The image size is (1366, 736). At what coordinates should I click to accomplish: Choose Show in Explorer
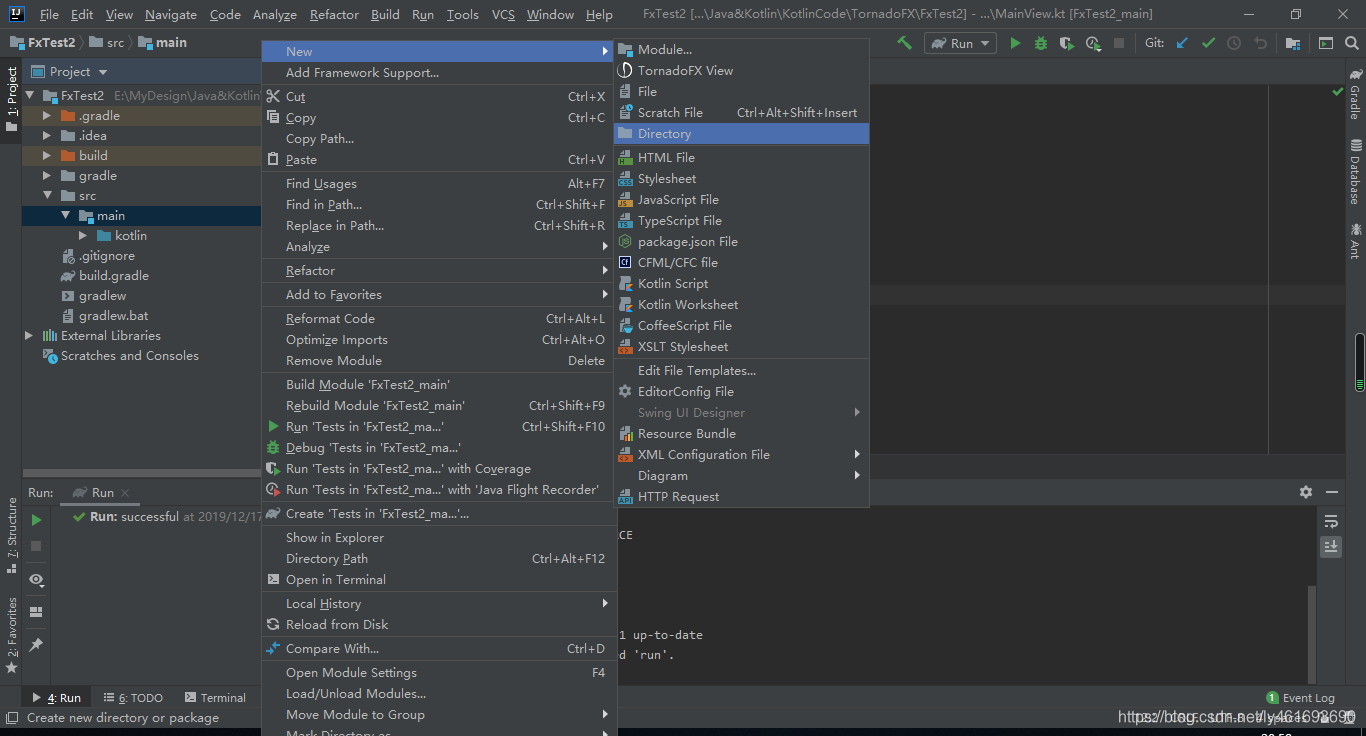point(437,538)
